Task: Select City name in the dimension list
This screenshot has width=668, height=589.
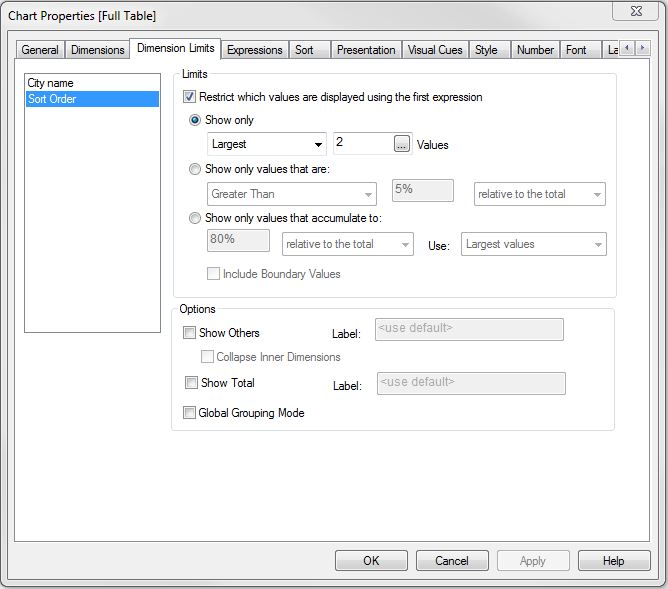Action: [x=51, y=83]
